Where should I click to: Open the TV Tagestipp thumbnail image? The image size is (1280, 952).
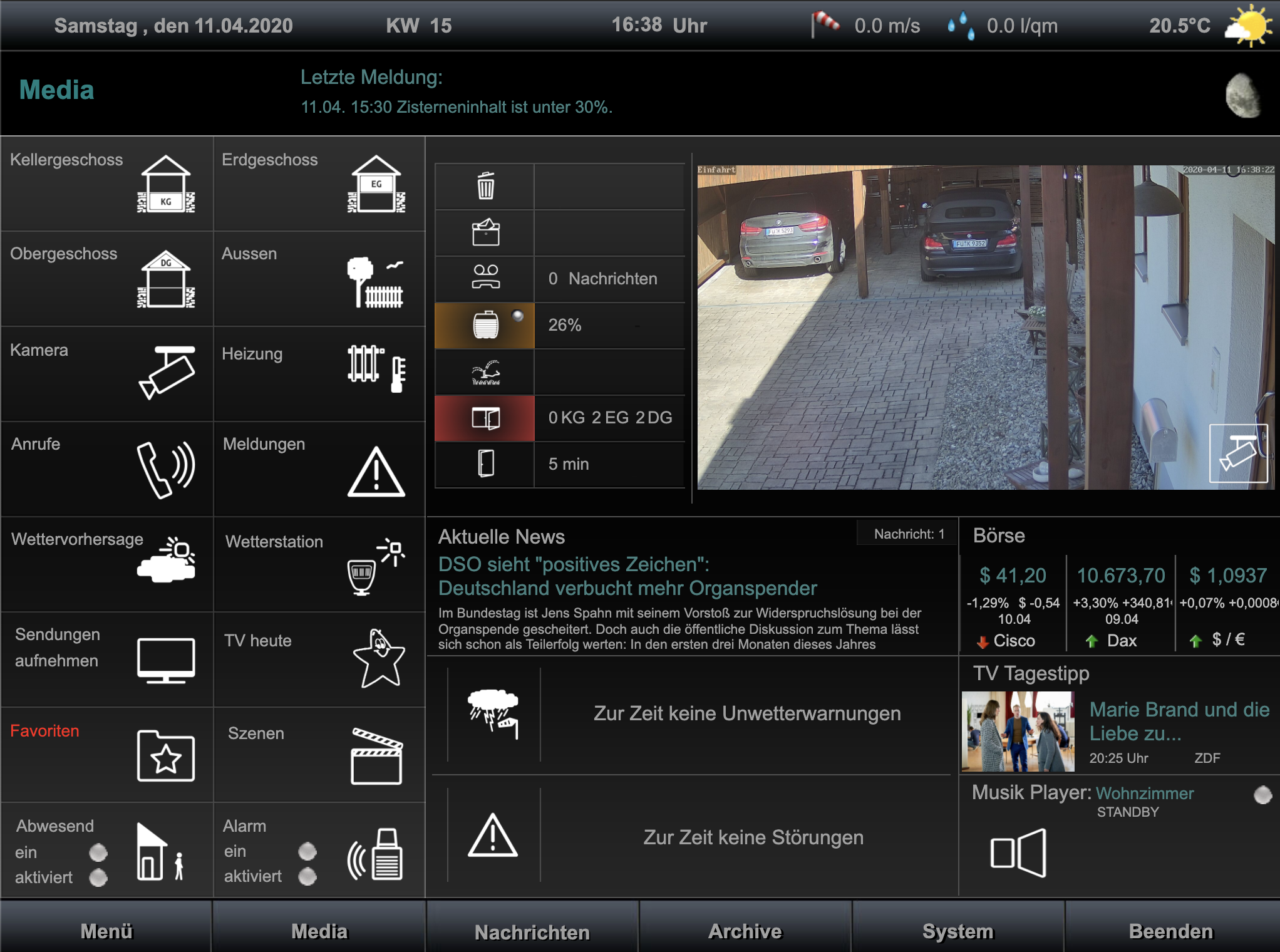click(x=1018, y=731)
